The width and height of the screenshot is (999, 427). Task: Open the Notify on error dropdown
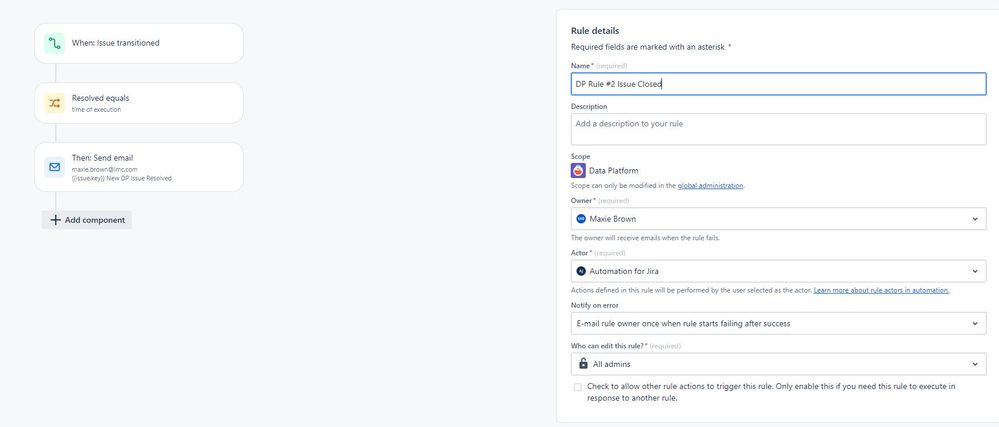click(975, 323)
